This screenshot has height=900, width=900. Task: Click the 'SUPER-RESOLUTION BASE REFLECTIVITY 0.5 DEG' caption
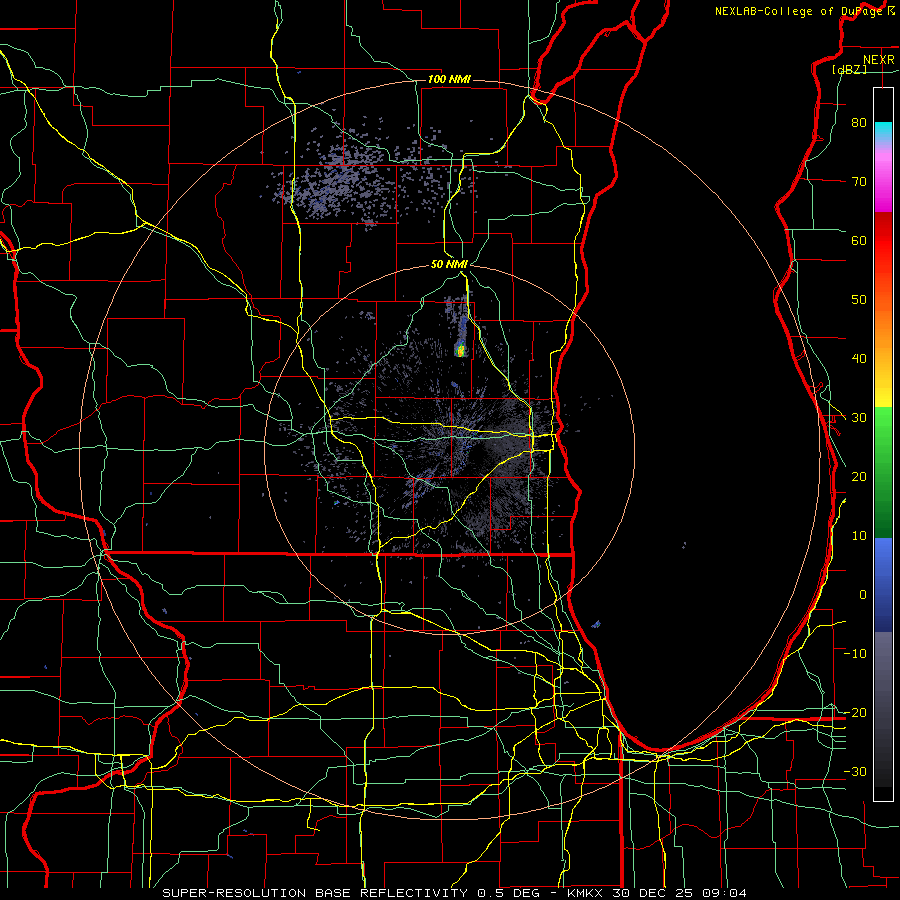tap(351, 893)
